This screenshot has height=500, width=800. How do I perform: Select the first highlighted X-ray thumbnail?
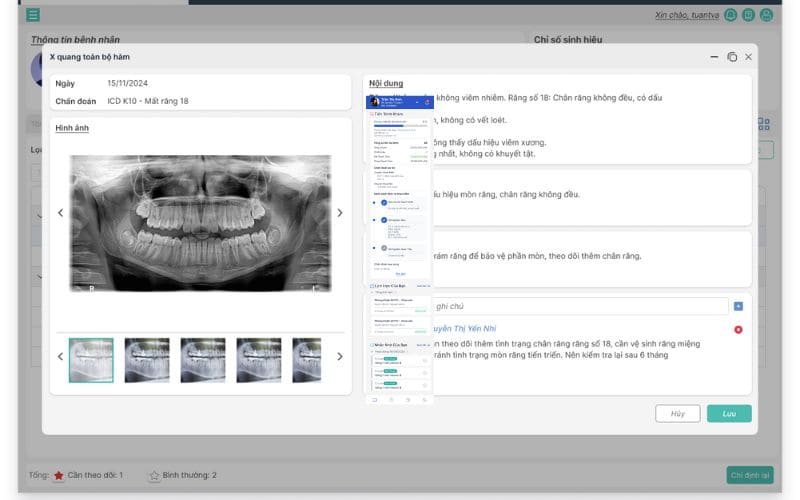[x=91, y=359]
